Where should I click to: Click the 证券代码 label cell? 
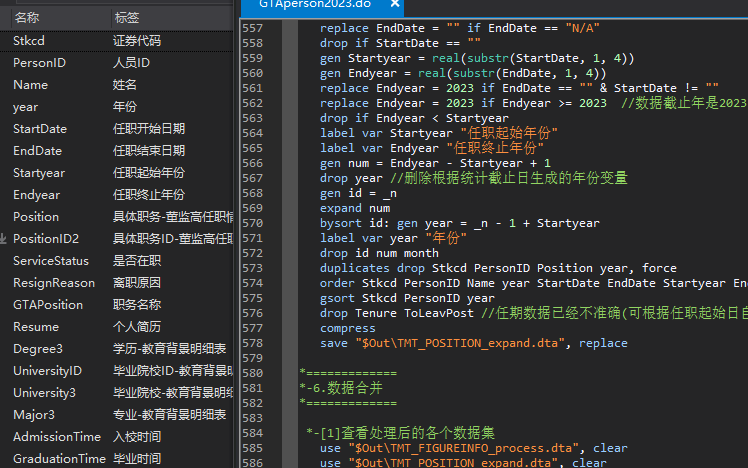point(137,41)
